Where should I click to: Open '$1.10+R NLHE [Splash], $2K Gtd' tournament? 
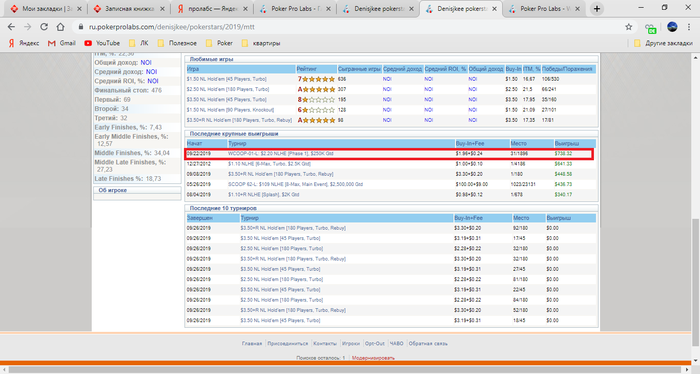click(x=263, y=195)
